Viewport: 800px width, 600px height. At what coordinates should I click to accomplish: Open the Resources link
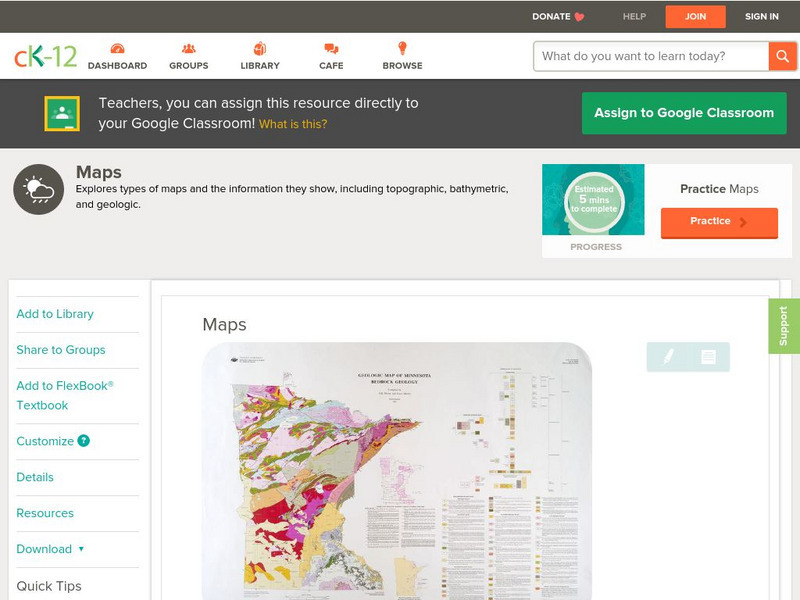coord(45,513)
